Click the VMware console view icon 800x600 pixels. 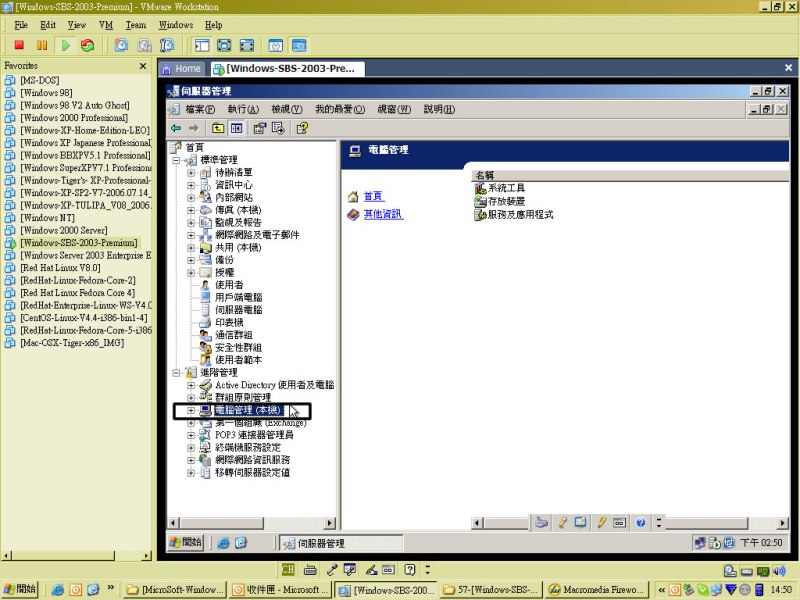(299, 45)
